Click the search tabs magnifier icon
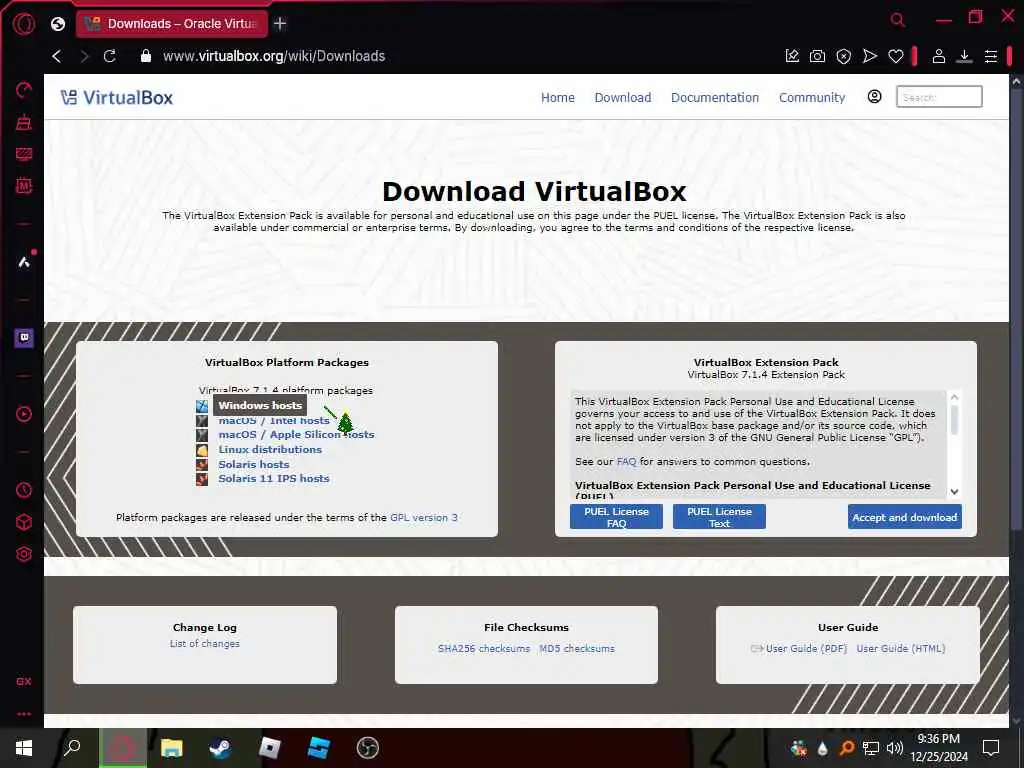Image resolution: width=1024 pixels, height=768 pixels. coord(898,20)
